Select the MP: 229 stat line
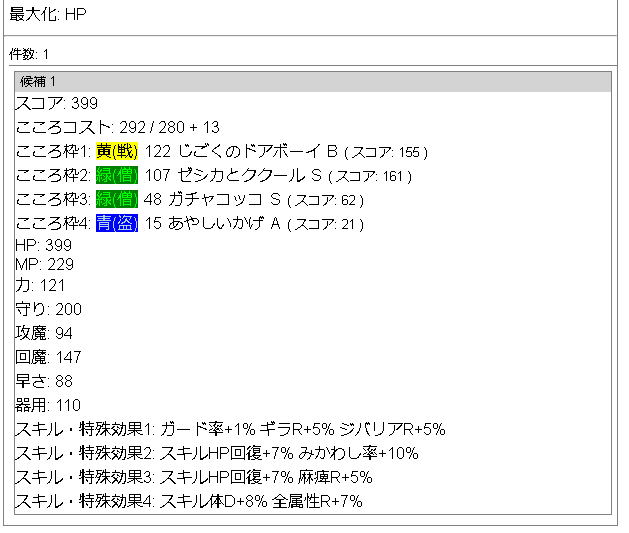 click(45, 264)
